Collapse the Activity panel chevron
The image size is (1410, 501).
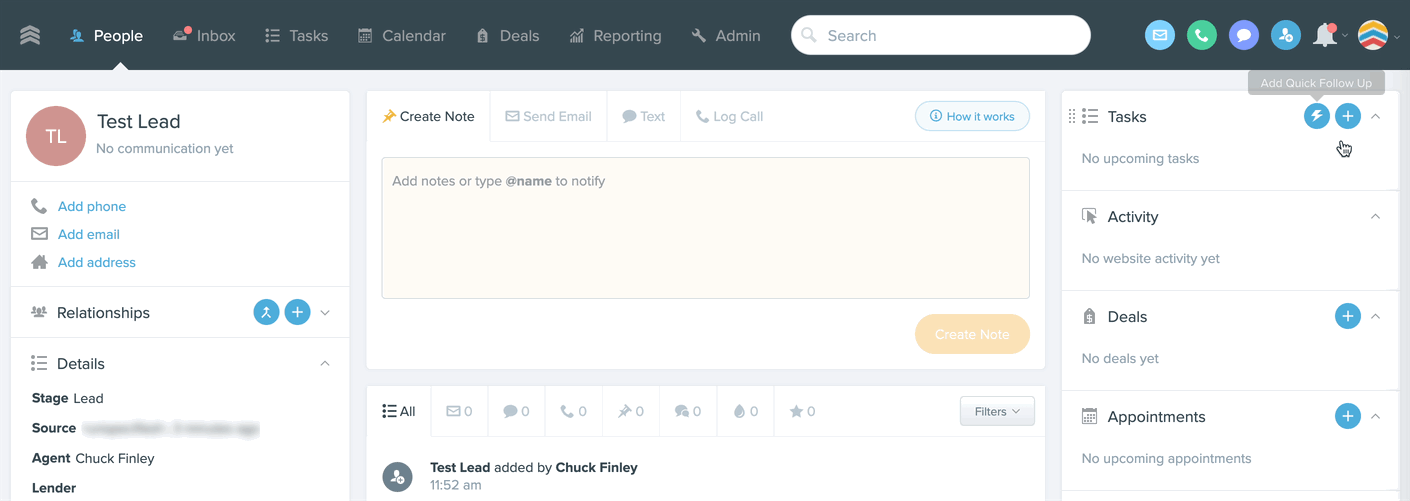coord(1376,217)
